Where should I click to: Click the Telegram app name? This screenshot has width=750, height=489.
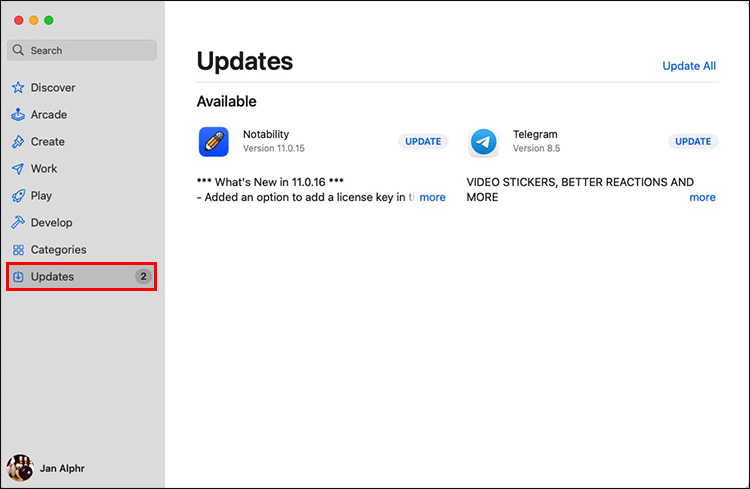pos(535,134)
